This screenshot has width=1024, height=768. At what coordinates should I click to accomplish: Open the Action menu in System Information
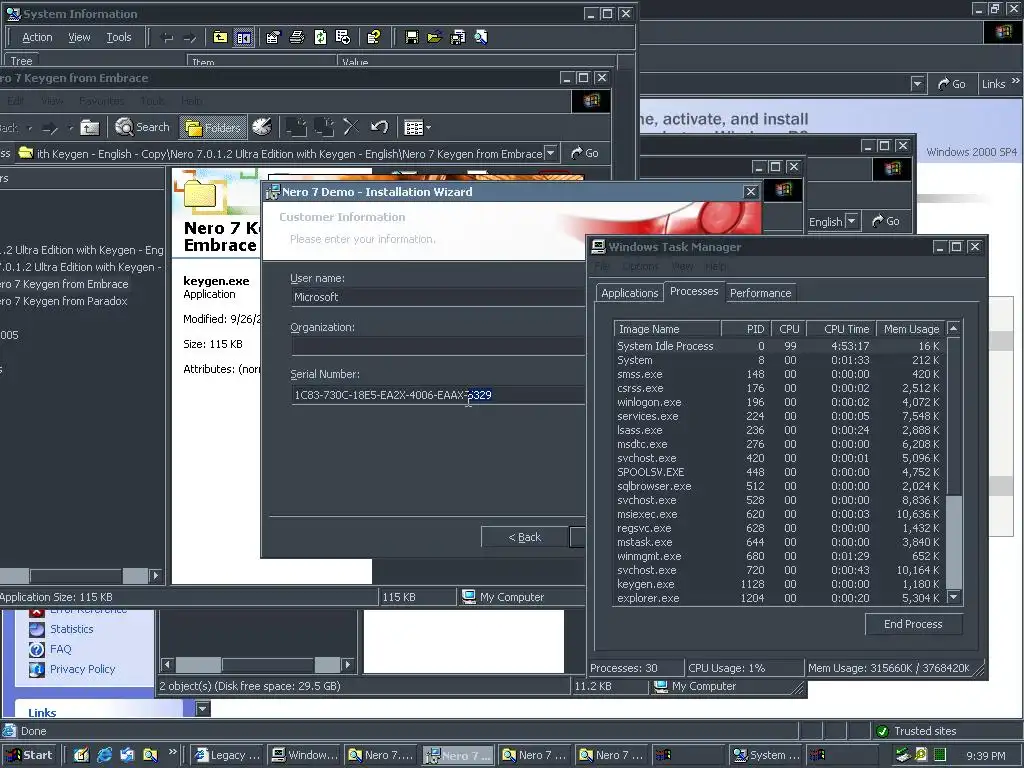(x=37, y=37)
